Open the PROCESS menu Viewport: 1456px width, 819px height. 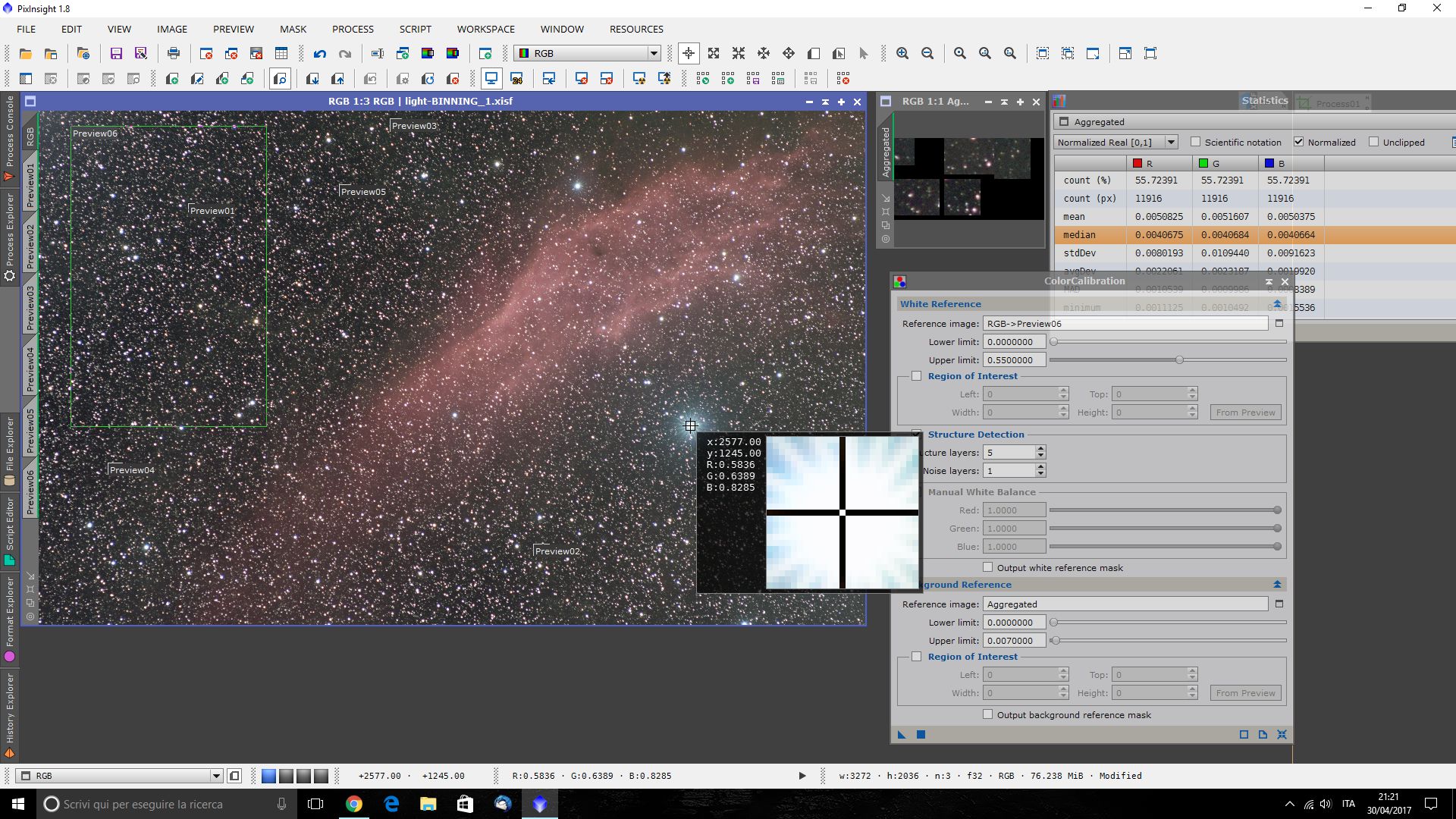(x=353, y=29)
